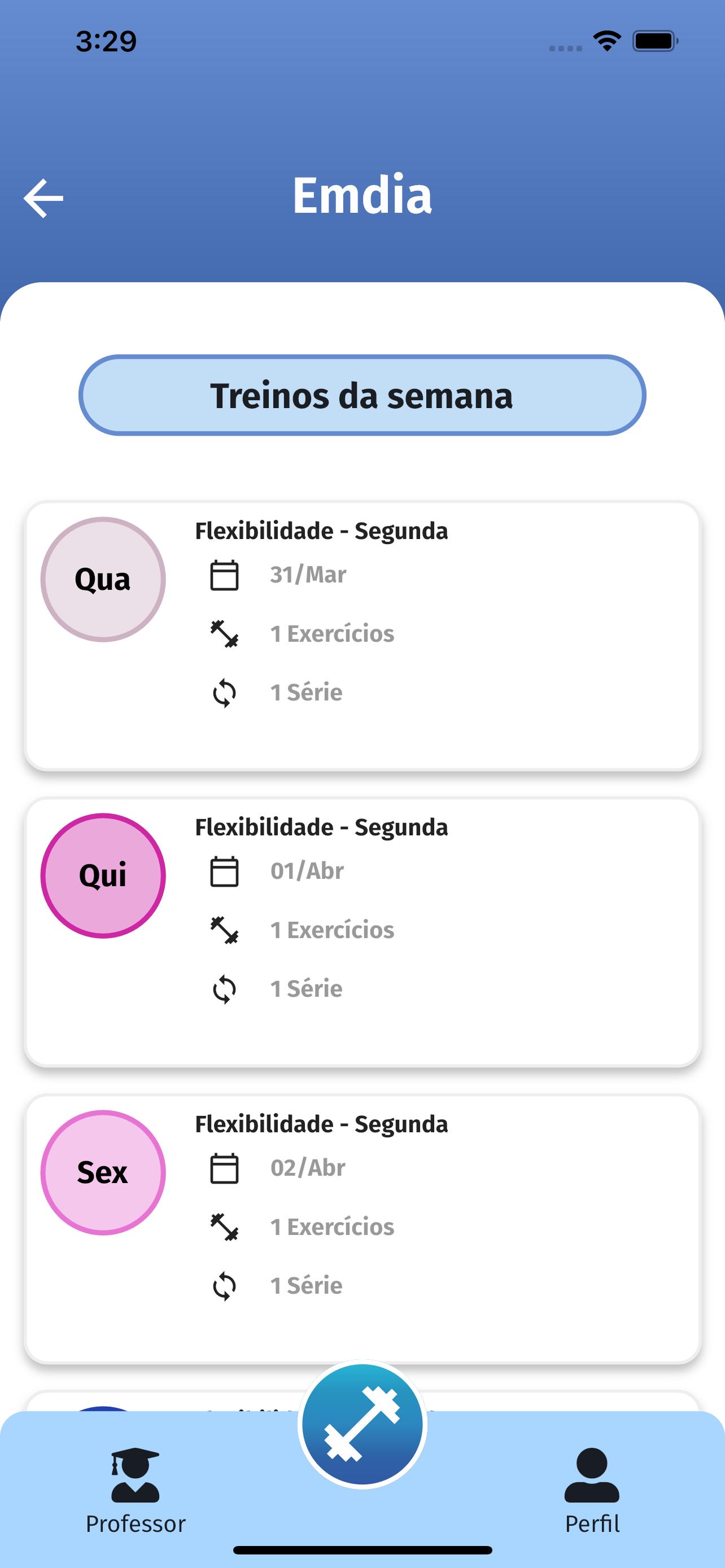Screen dimensions: 725x1568
Task: Tap the Emdia header title
Action: click(x=362, y=195)
